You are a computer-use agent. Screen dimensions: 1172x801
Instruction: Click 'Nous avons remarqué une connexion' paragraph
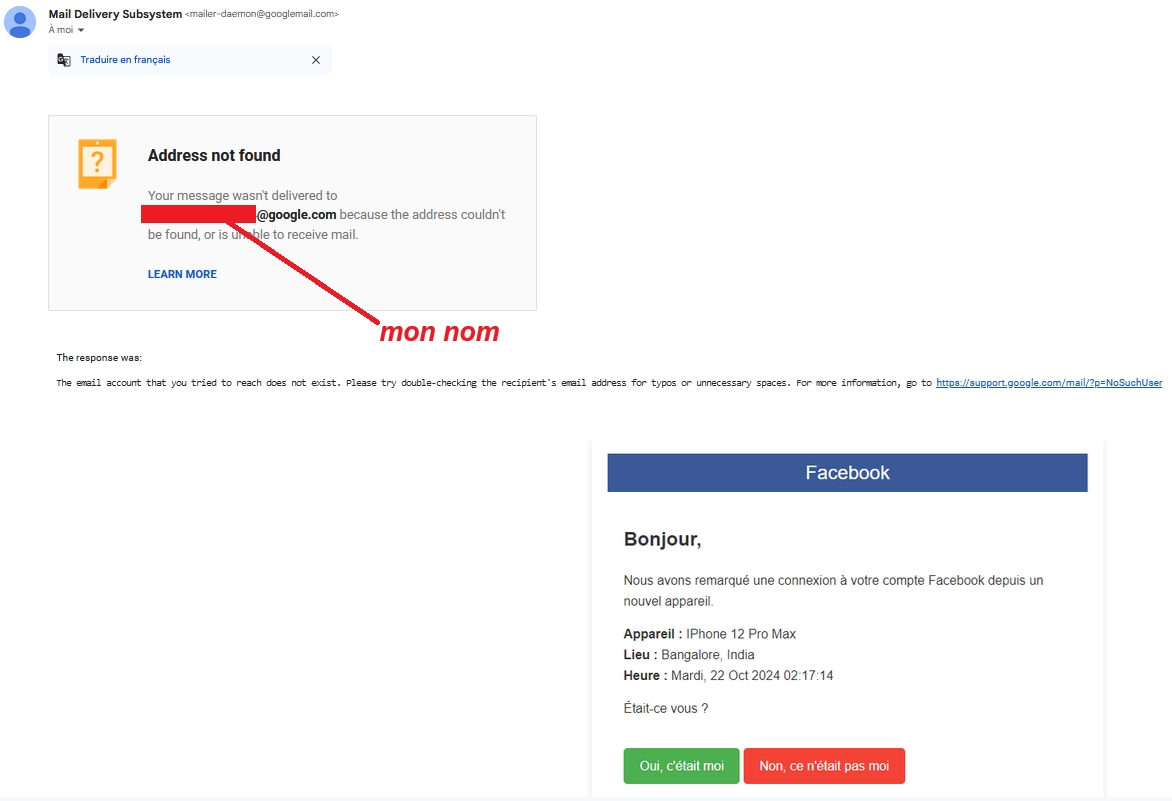[833, 590]
